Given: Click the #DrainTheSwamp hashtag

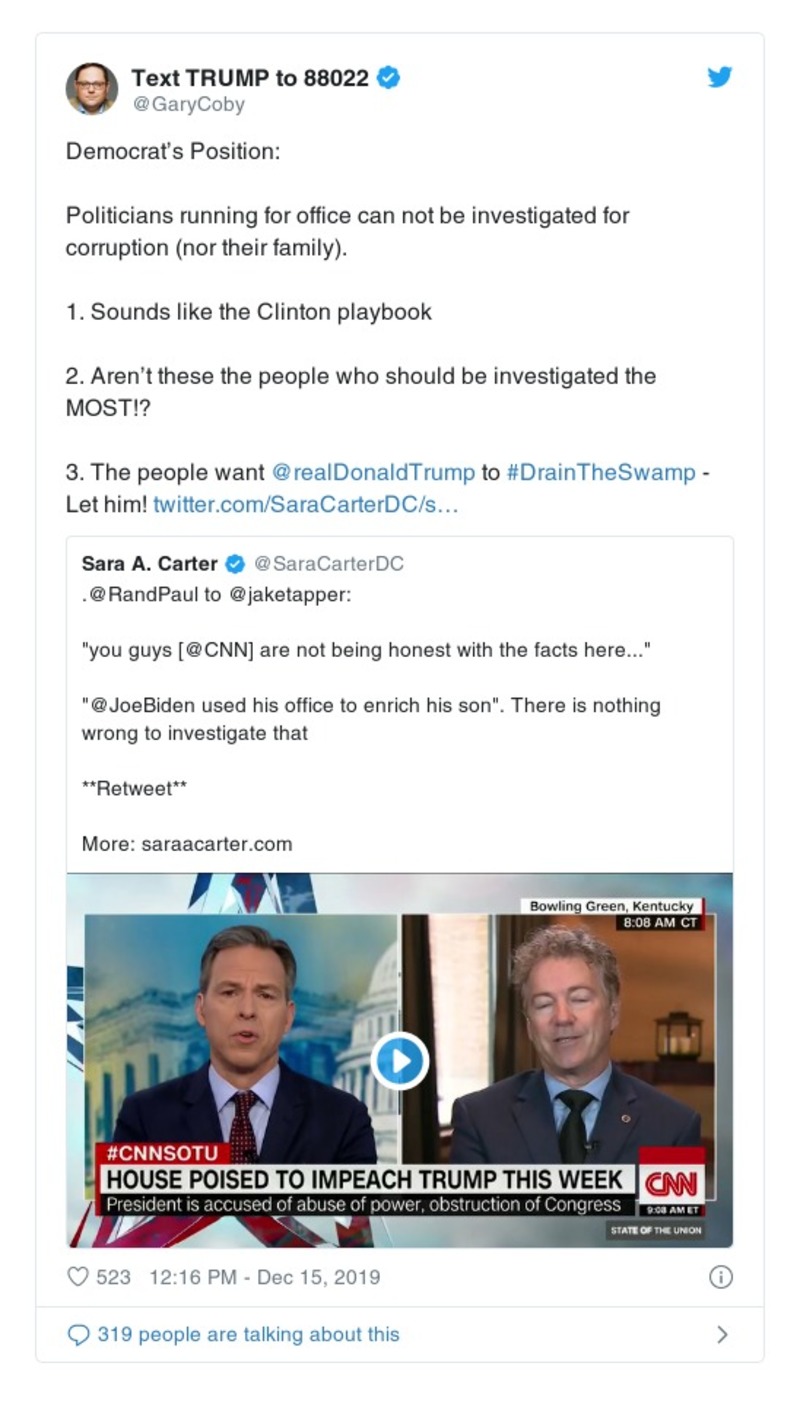Looking at the screenshot, I should (x=600, y=472).
